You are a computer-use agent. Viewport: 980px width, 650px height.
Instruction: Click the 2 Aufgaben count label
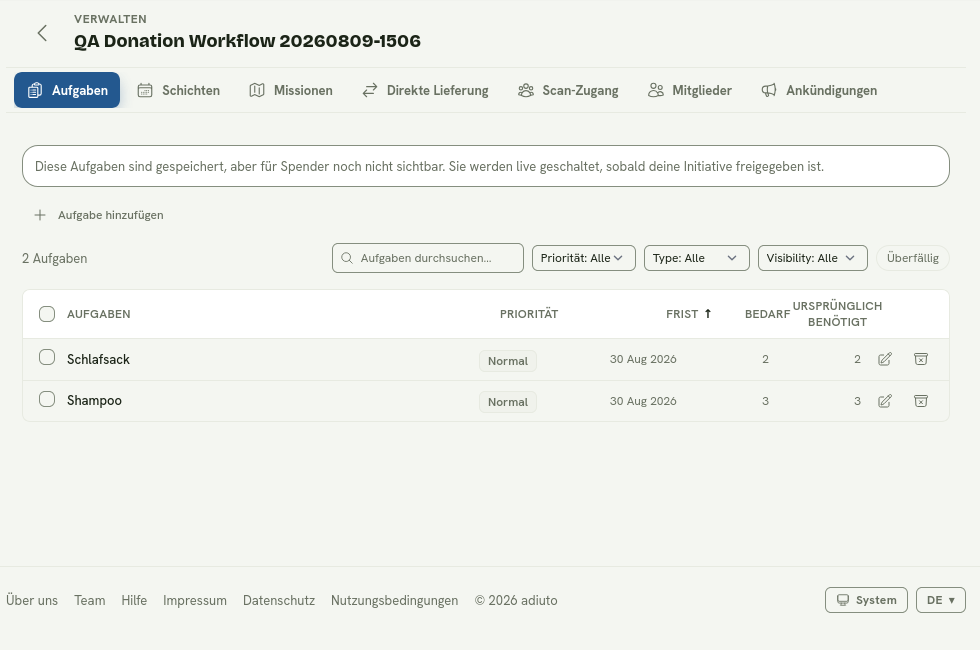click(x=54, y=258)
